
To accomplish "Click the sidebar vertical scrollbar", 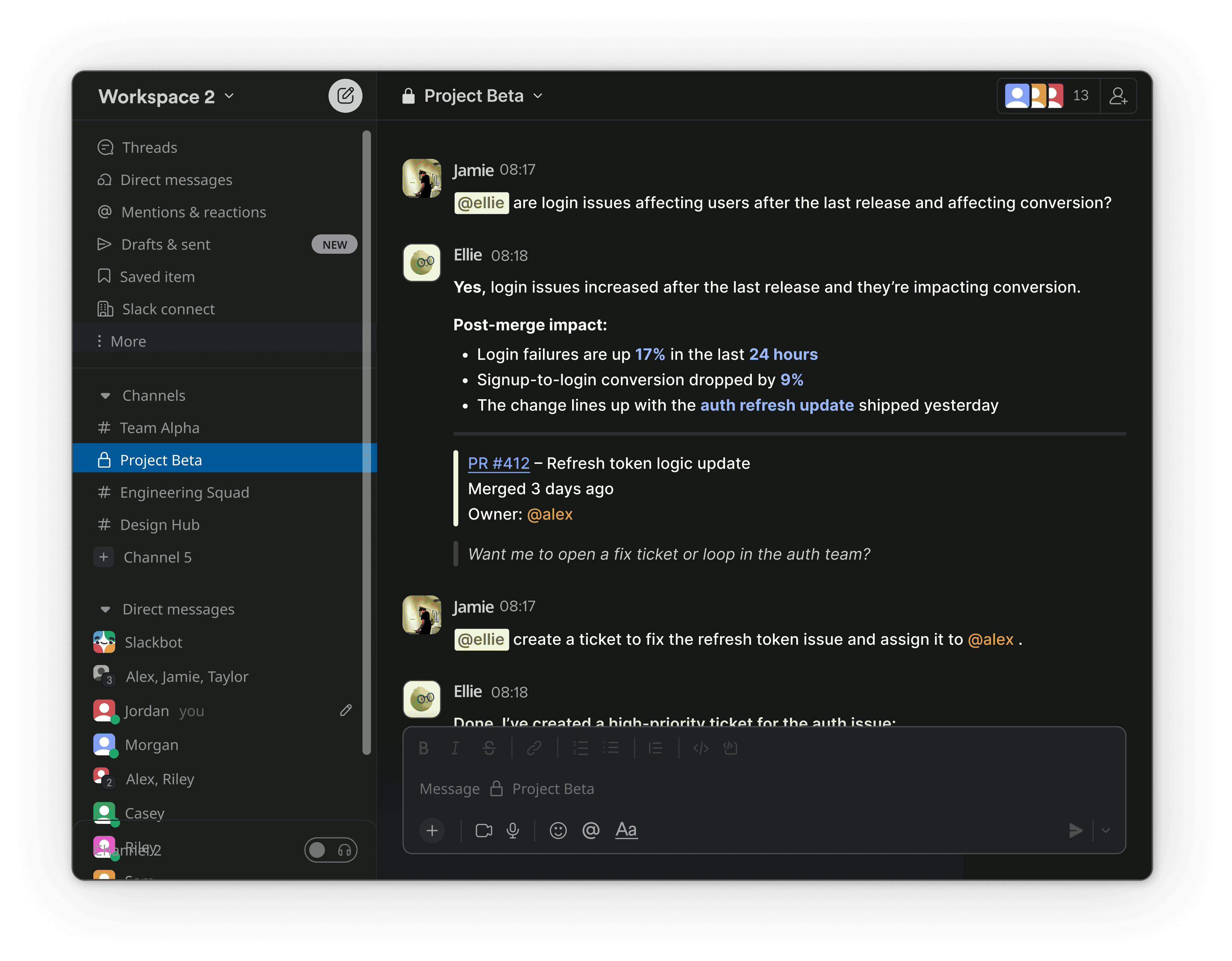I will pyautogui.click(x=367, y=440).
